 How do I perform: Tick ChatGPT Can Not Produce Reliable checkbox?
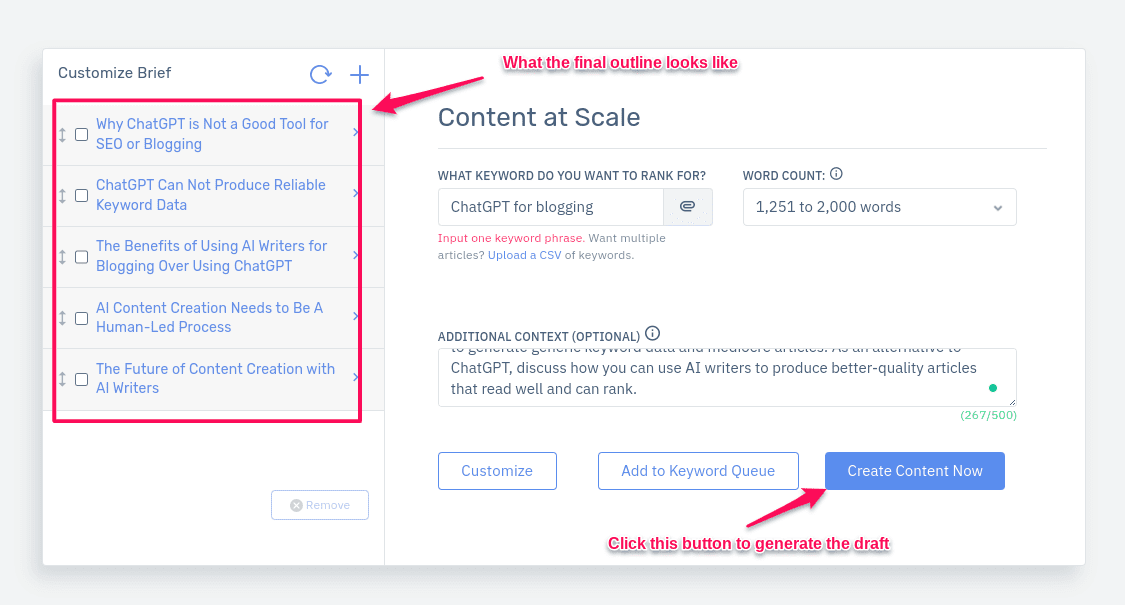(82, 195)
